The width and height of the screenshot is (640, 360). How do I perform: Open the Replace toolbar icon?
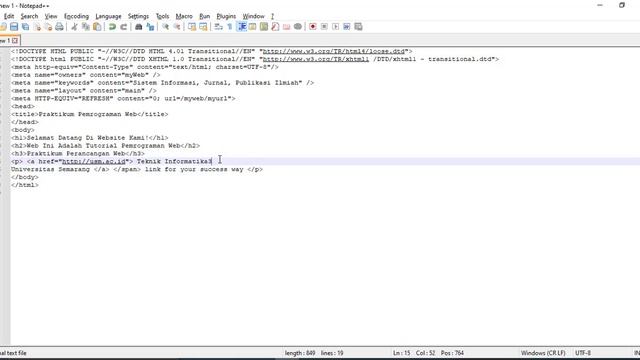(150, 27)
